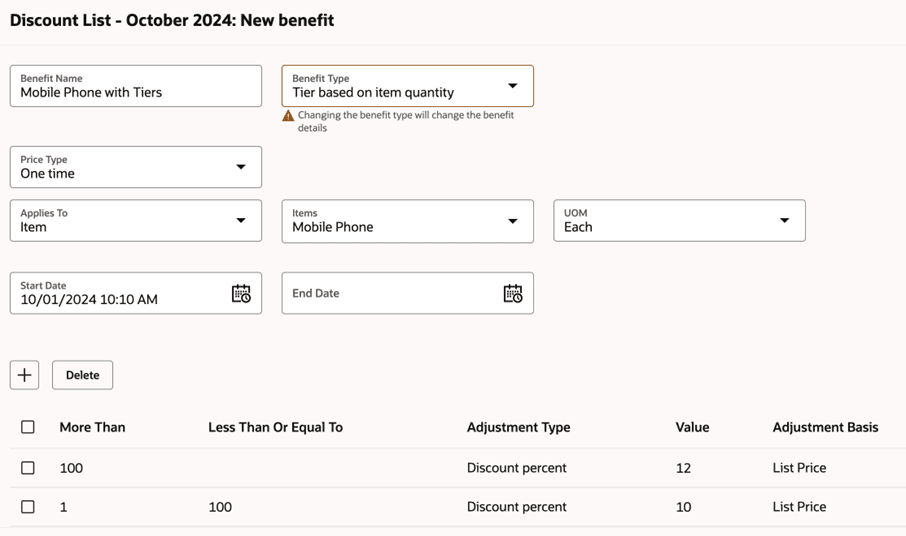This screenshot has width=906, height=536.
Task: Delete the selected tier rows
Action: (x=82, y=375)
